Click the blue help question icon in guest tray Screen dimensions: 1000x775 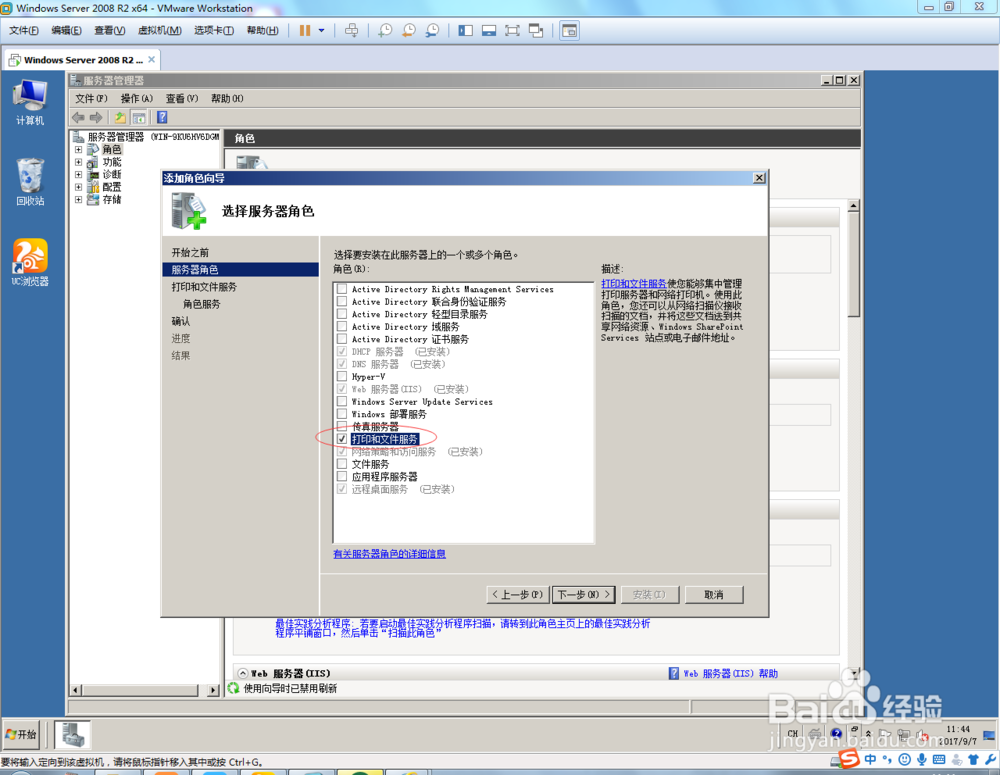point(836,734)
